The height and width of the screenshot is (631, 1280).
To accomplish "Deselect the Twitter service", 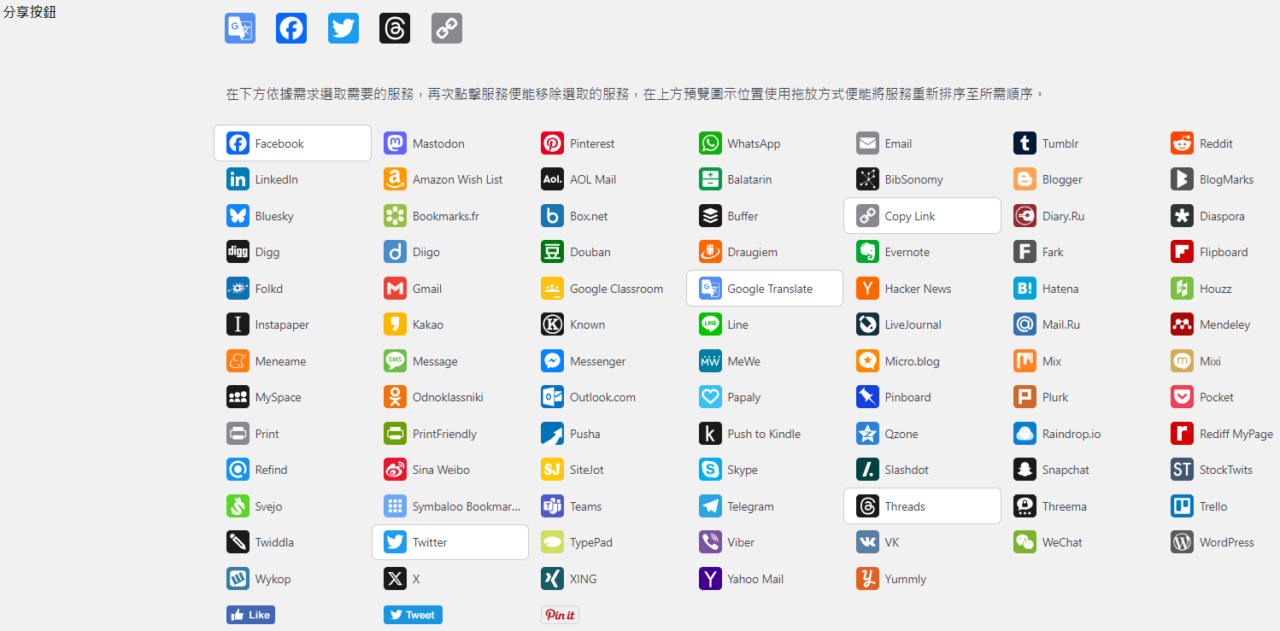I will coord(450,542).
